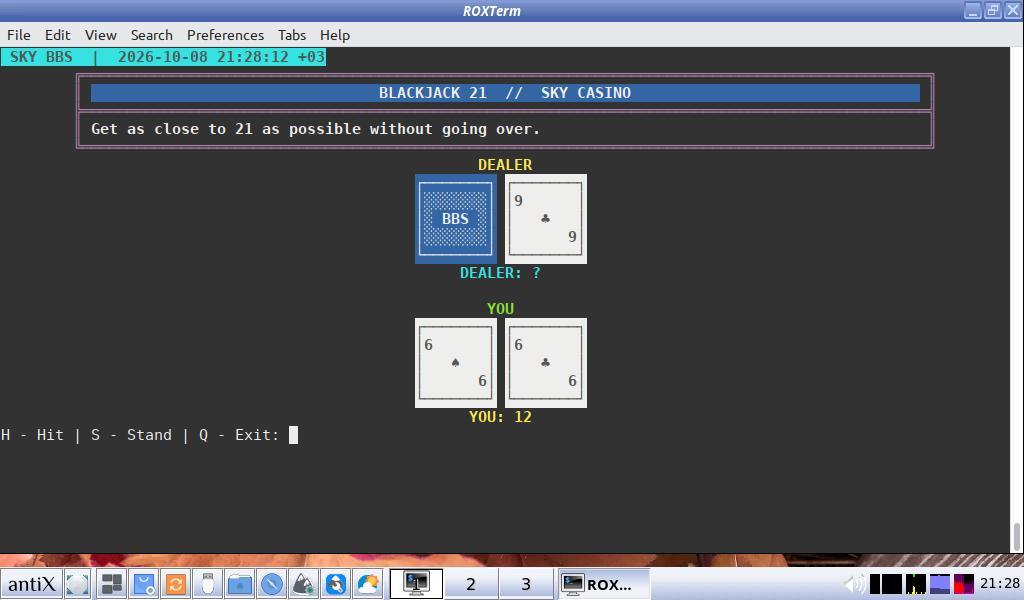This screenshot has width=1024, height=600.
Task: Open the Edit menu
Action: (57, 35)
